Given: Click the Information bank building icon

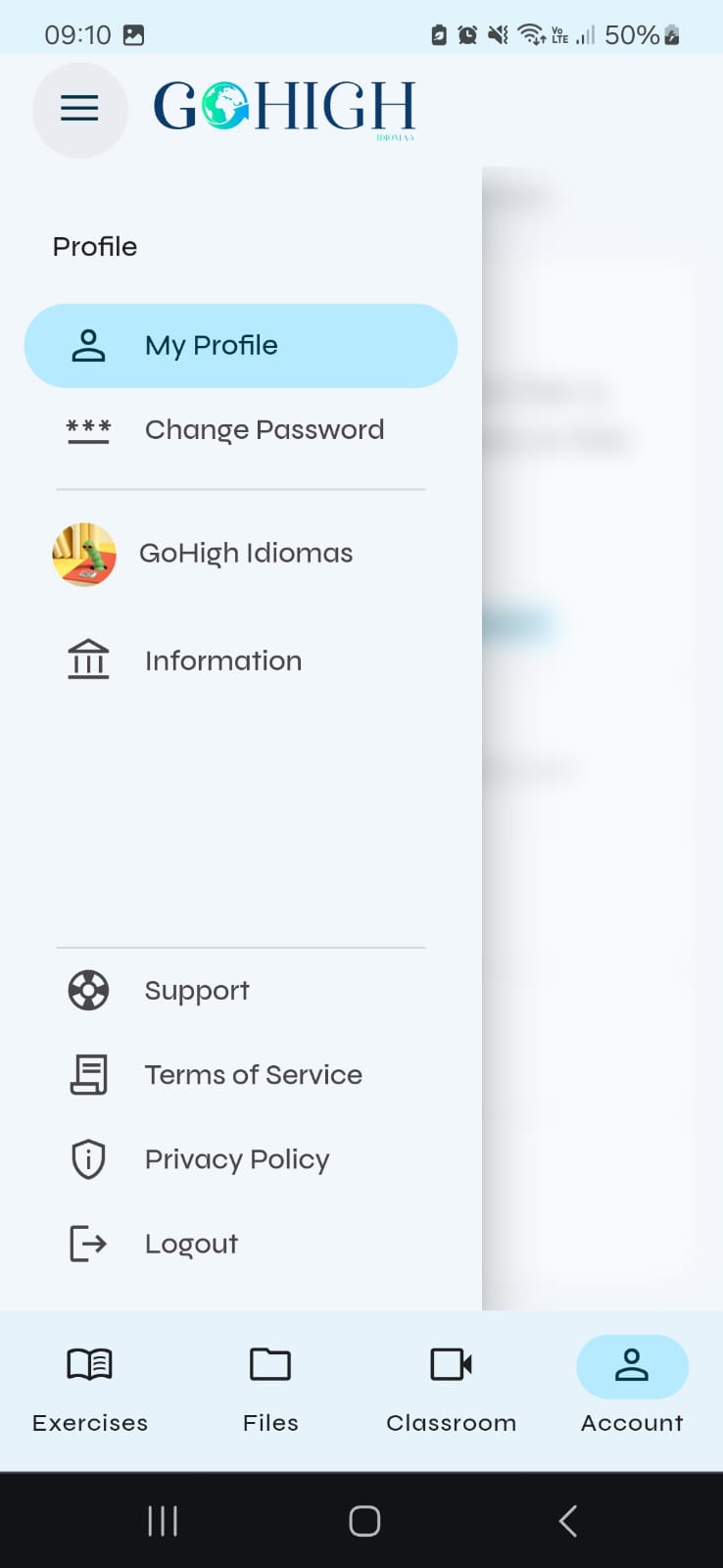Looking at the screenshot, I should tap(88, 660).
